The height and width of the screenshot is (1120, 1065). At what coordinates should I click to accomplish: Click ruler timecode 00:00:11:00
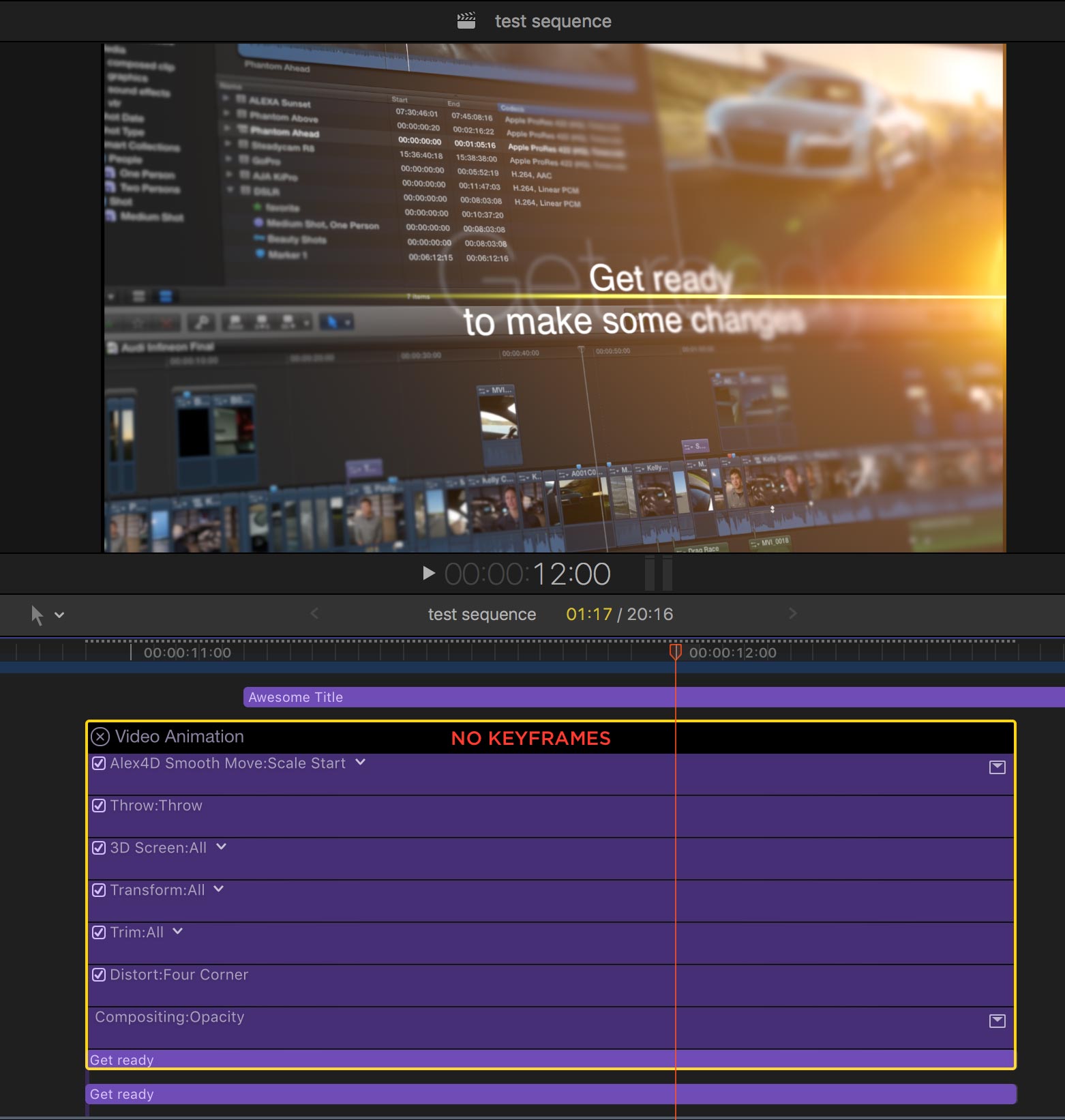click(x=187, y=653)
